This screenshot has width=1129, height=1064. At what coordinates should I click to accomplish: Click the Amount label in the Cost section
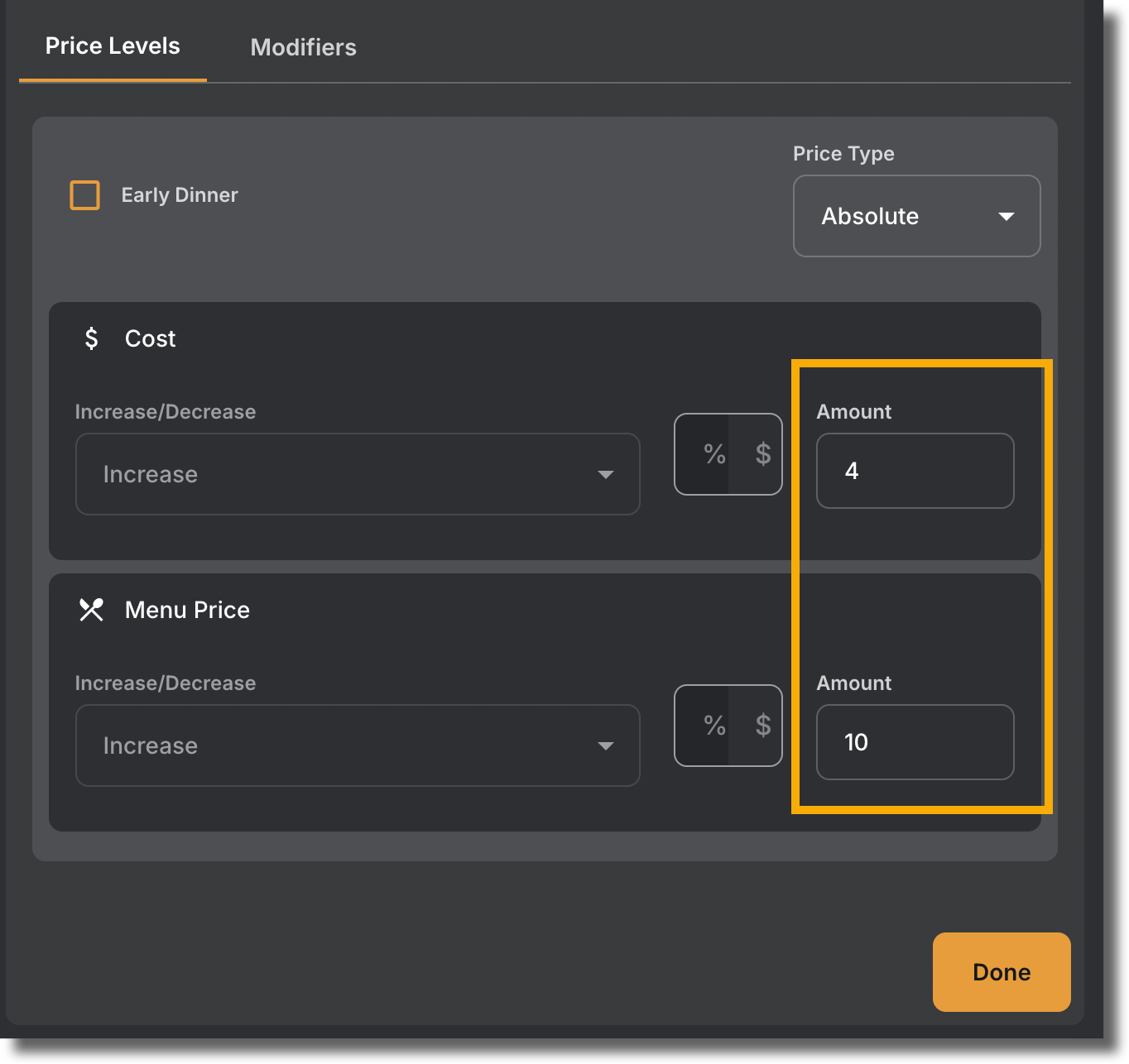(853, 412)
